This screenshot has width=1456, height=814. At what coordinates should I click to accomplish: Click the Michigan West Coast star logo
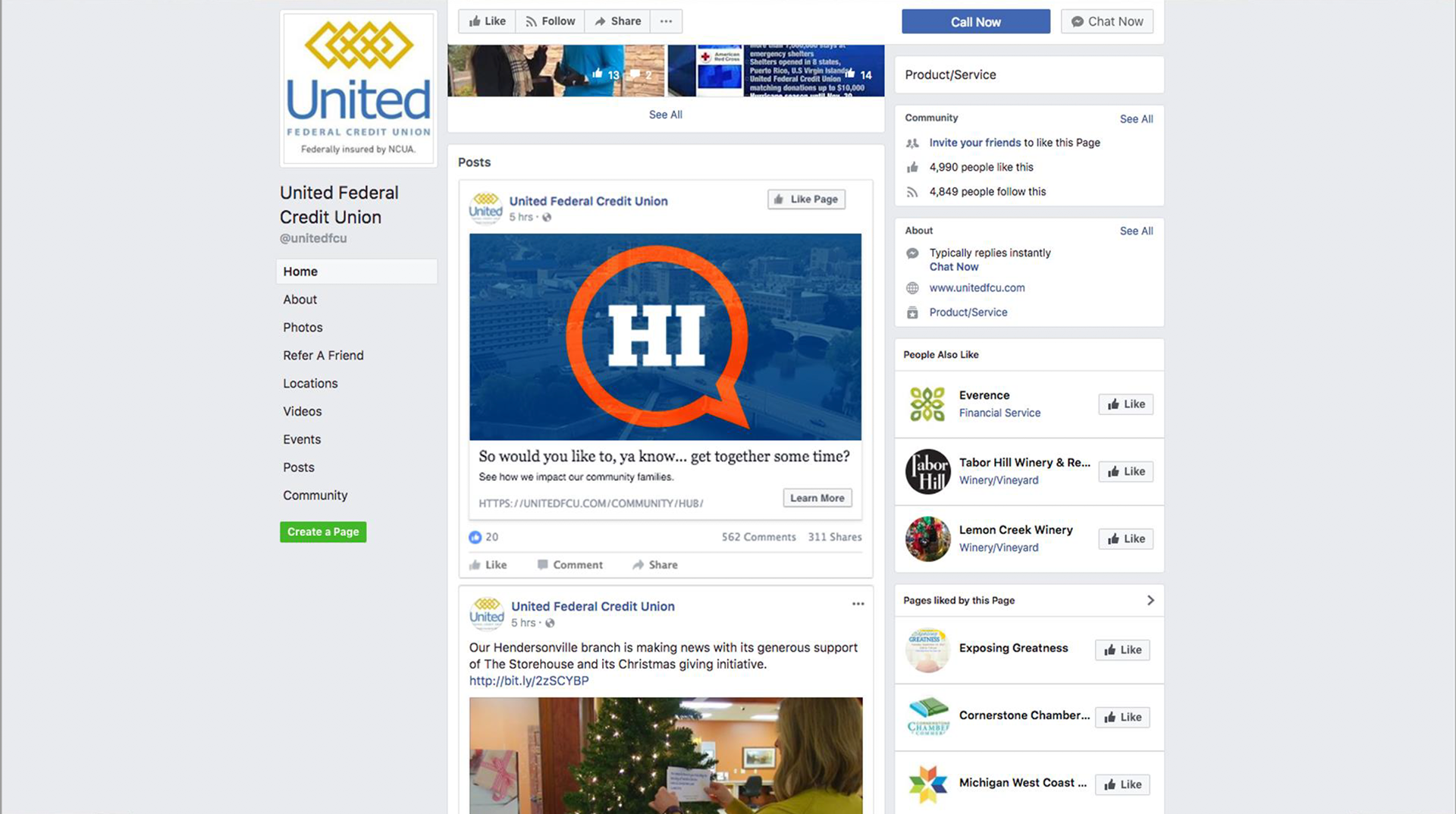pos(927,784)
